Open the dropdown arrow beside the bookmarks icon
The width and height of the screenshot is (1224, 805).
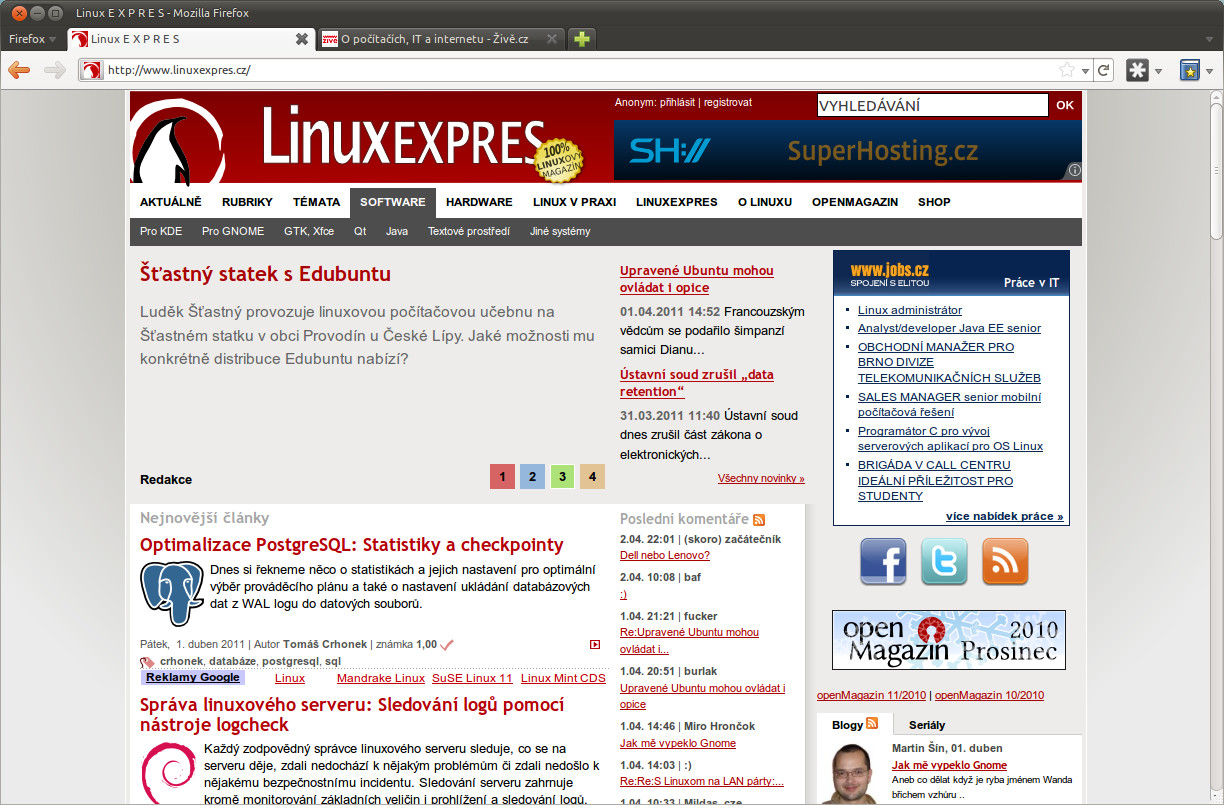pos(1211,71)
